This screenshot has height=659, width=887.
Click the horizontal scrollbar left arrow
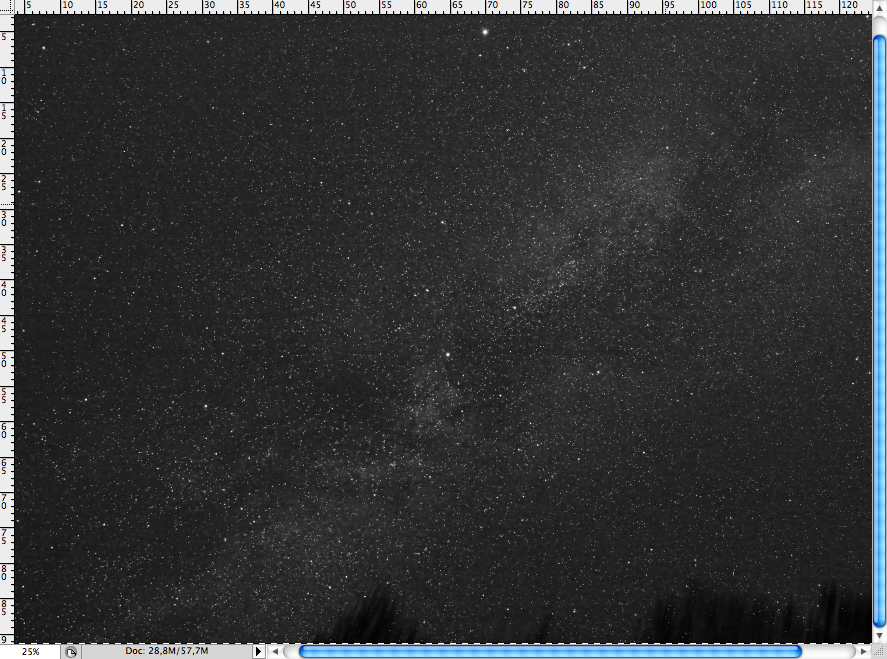click(274, 651)
